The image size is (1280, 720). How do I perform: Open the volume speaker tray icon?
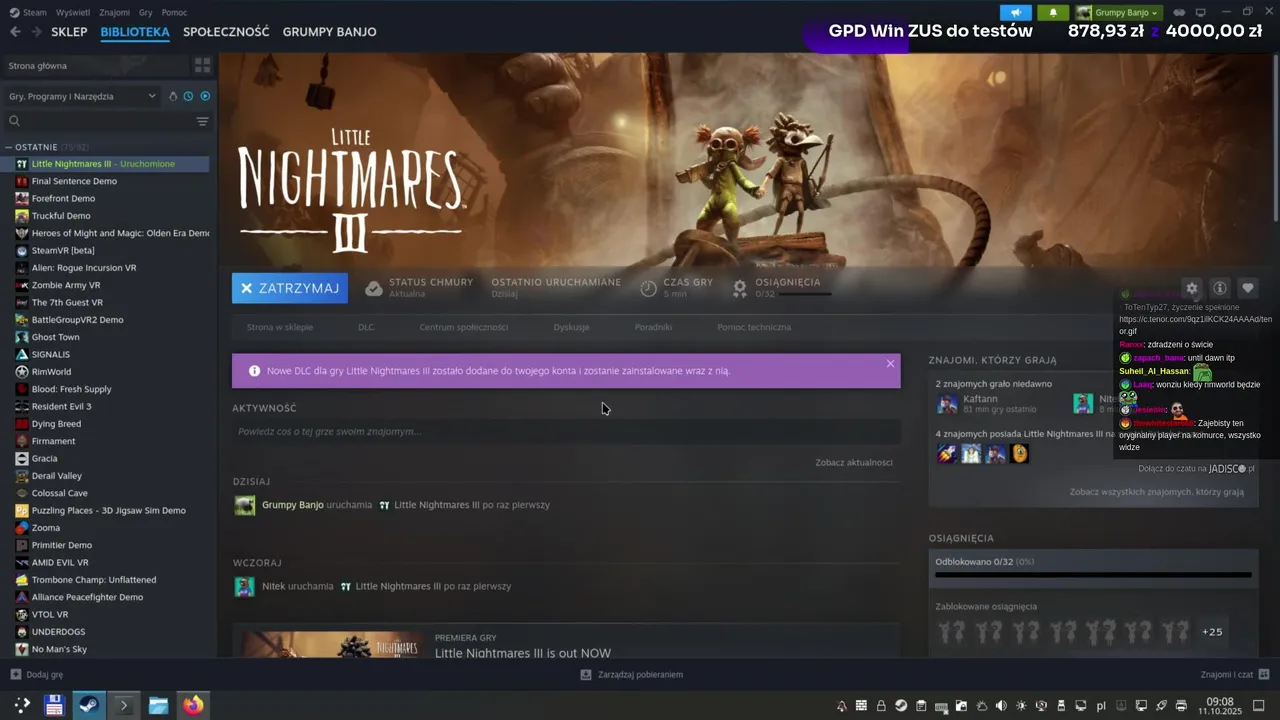pyautogui.click(x=1001, y=706)
